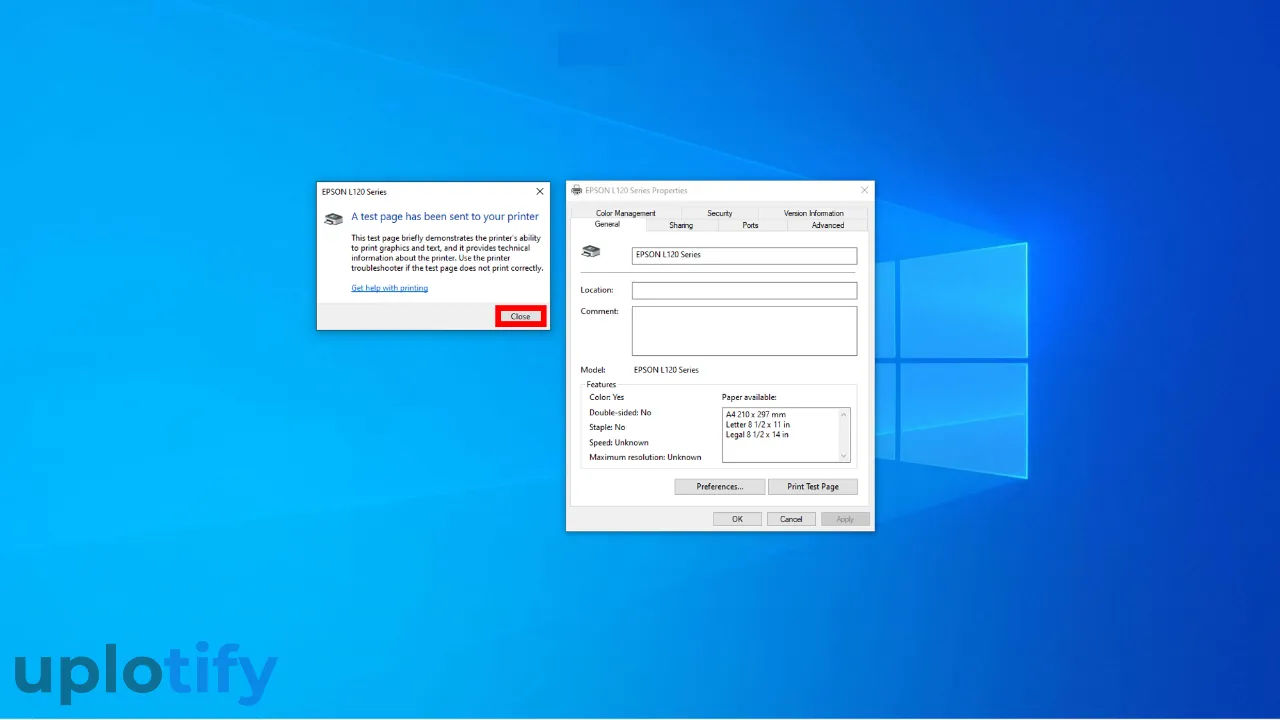Cancel the printer Properties dialog
The height and width of the screenshot is (720, 1280).
(792, 519)
